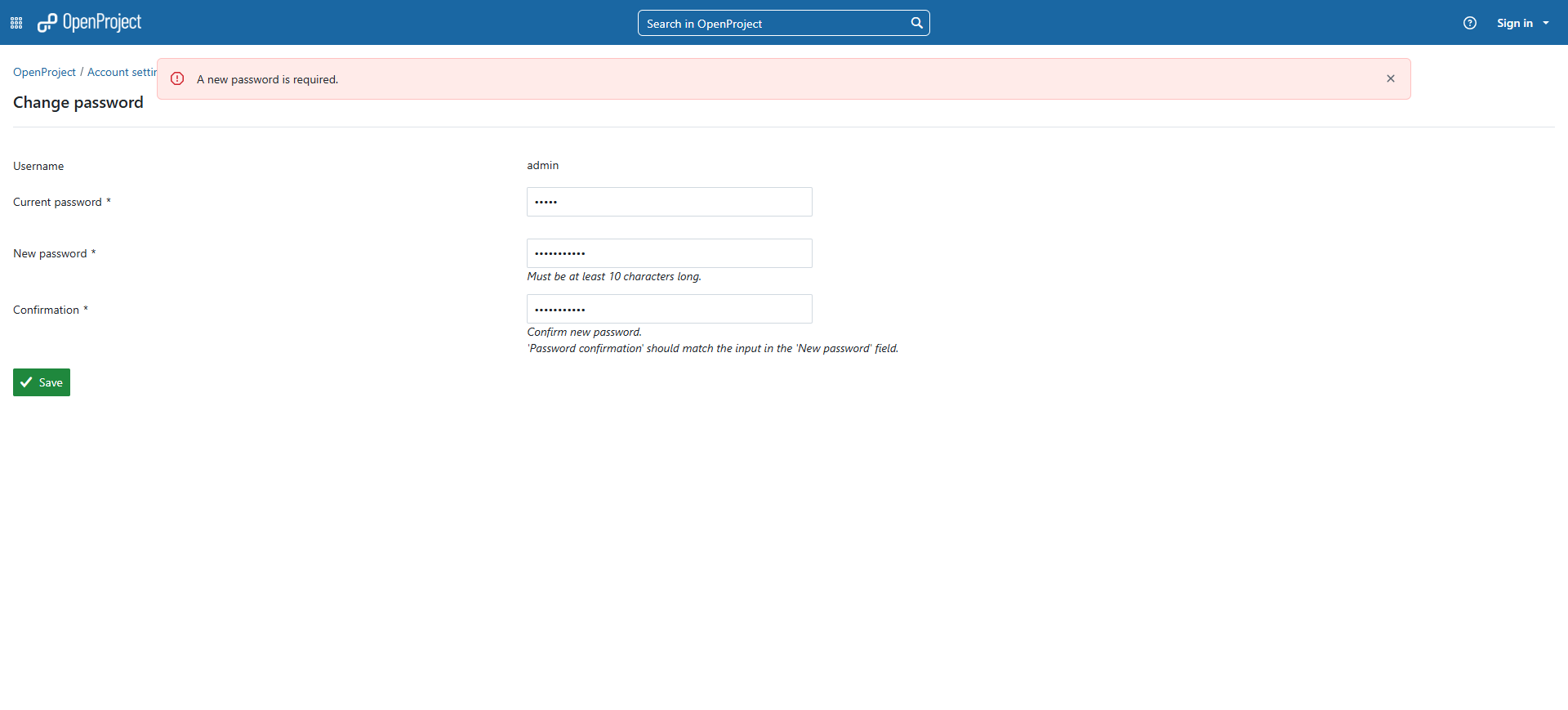Screen dimensions: 1568x710
Task: Click the Change password heading
Action: point(78,102)
